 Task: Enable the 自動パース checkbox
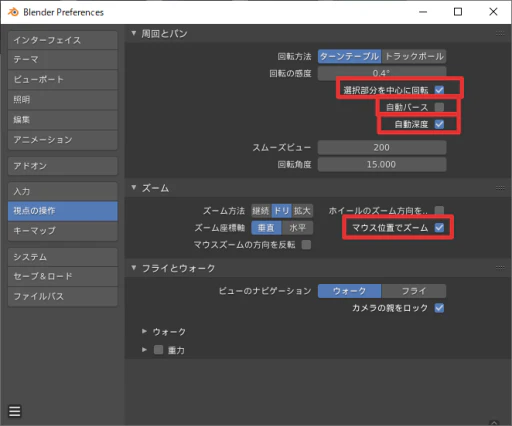tap(439, 107)
